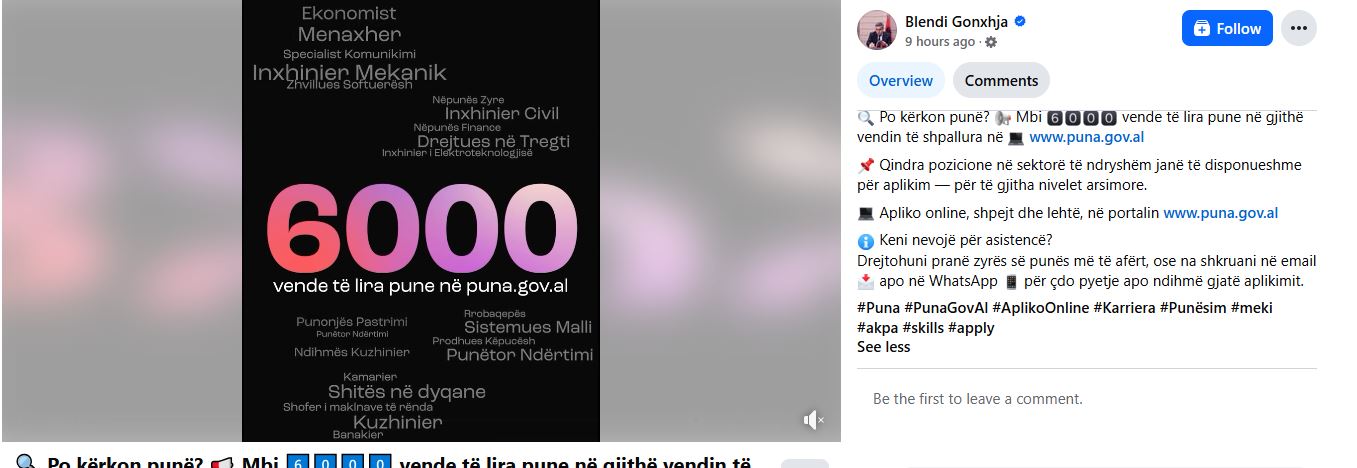Click the post privacy gear icon
Screen dimensions: 1357x468
991,42
